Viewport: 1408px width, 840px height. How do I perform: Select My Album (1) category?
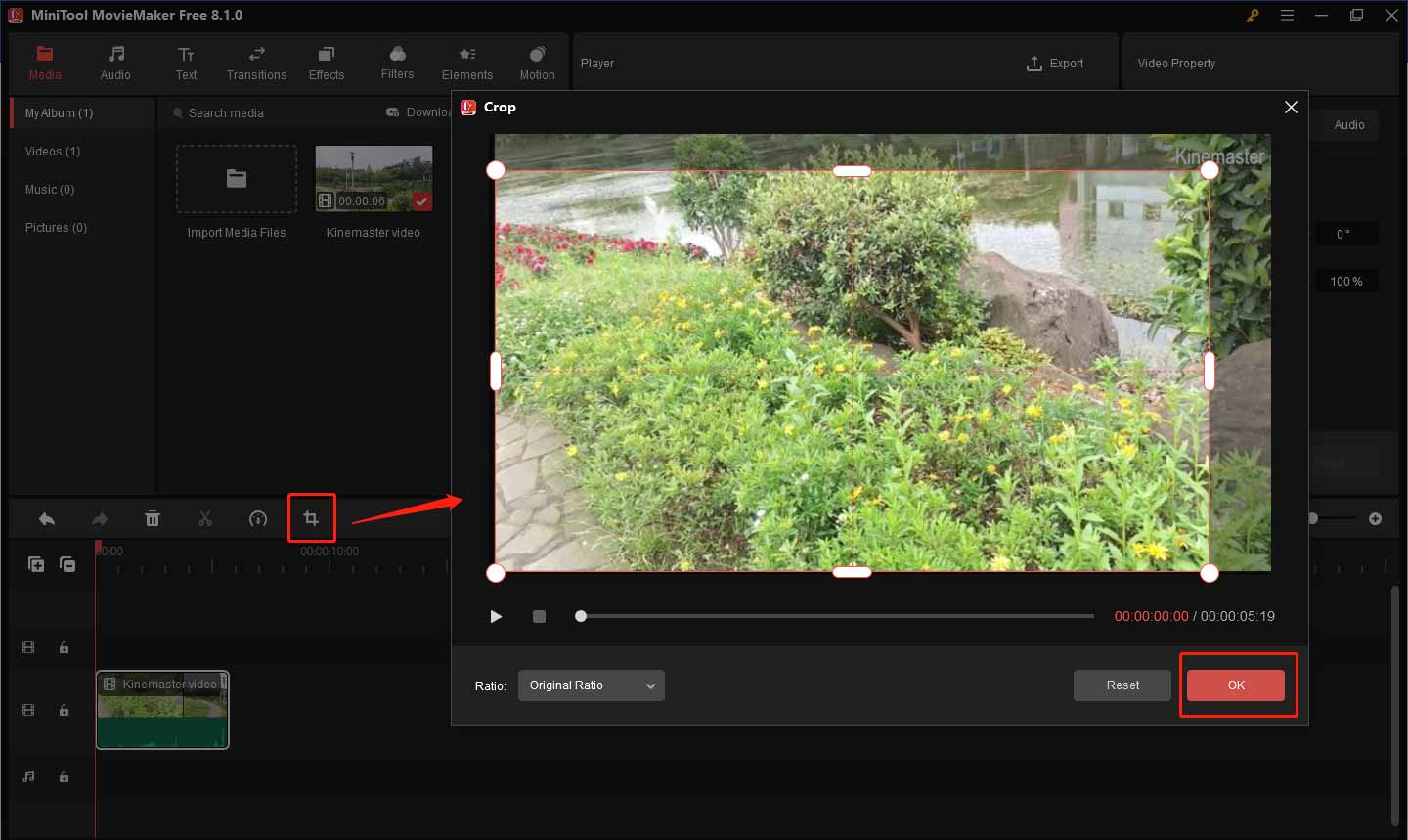[82, 113]
